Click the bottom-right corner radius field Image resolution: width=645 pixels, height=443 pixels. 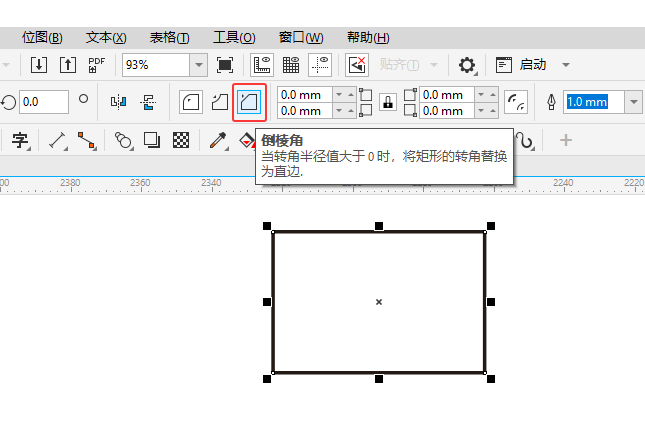coord(447,111)
